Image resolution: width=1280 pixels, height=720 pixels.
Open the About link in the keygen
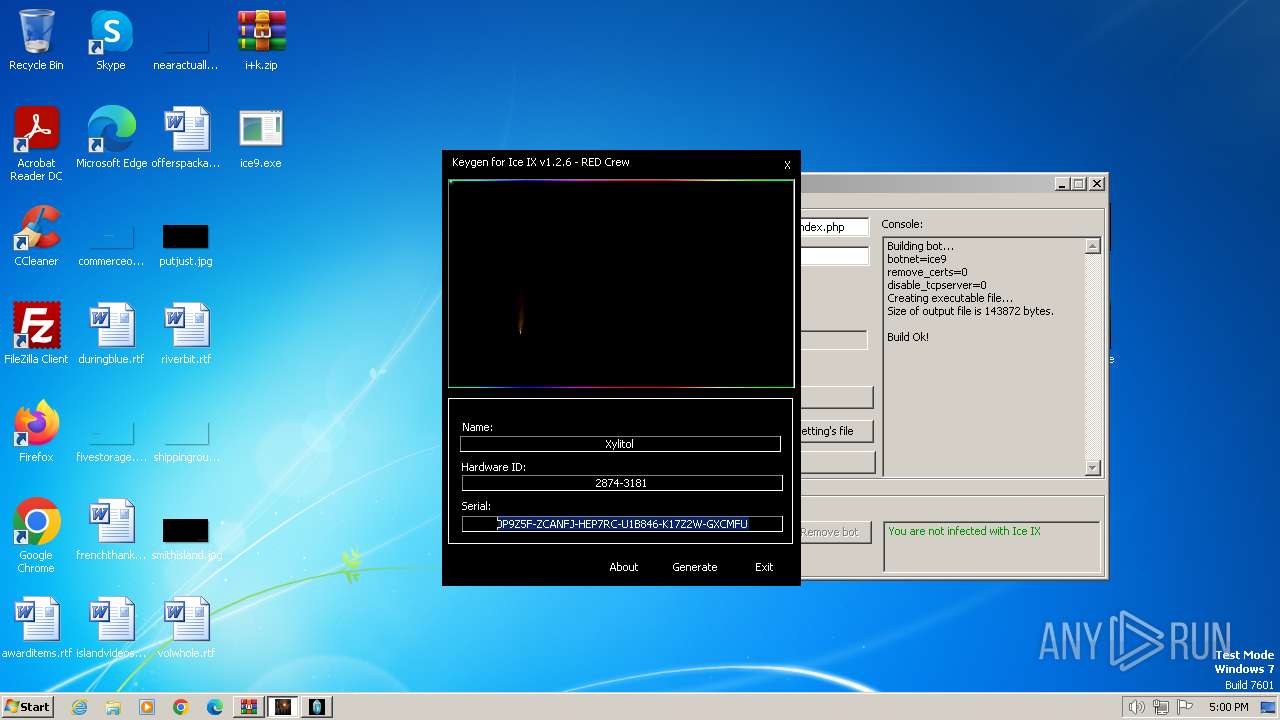(623, 567)
